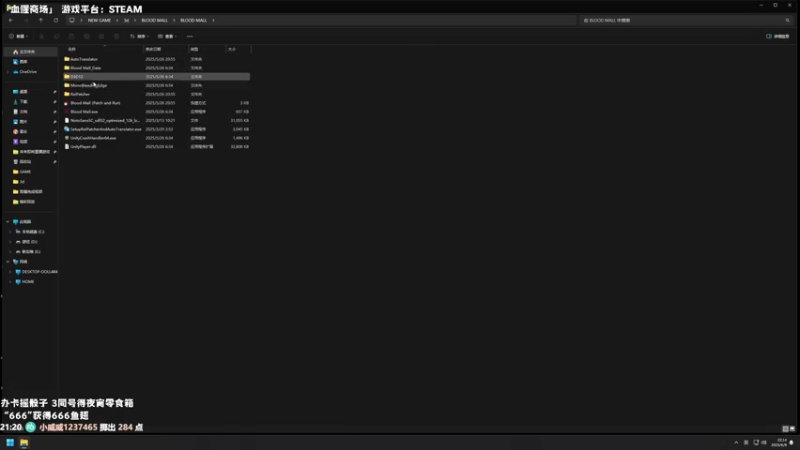Refresh the current folder view

click(x=56, y=20)
